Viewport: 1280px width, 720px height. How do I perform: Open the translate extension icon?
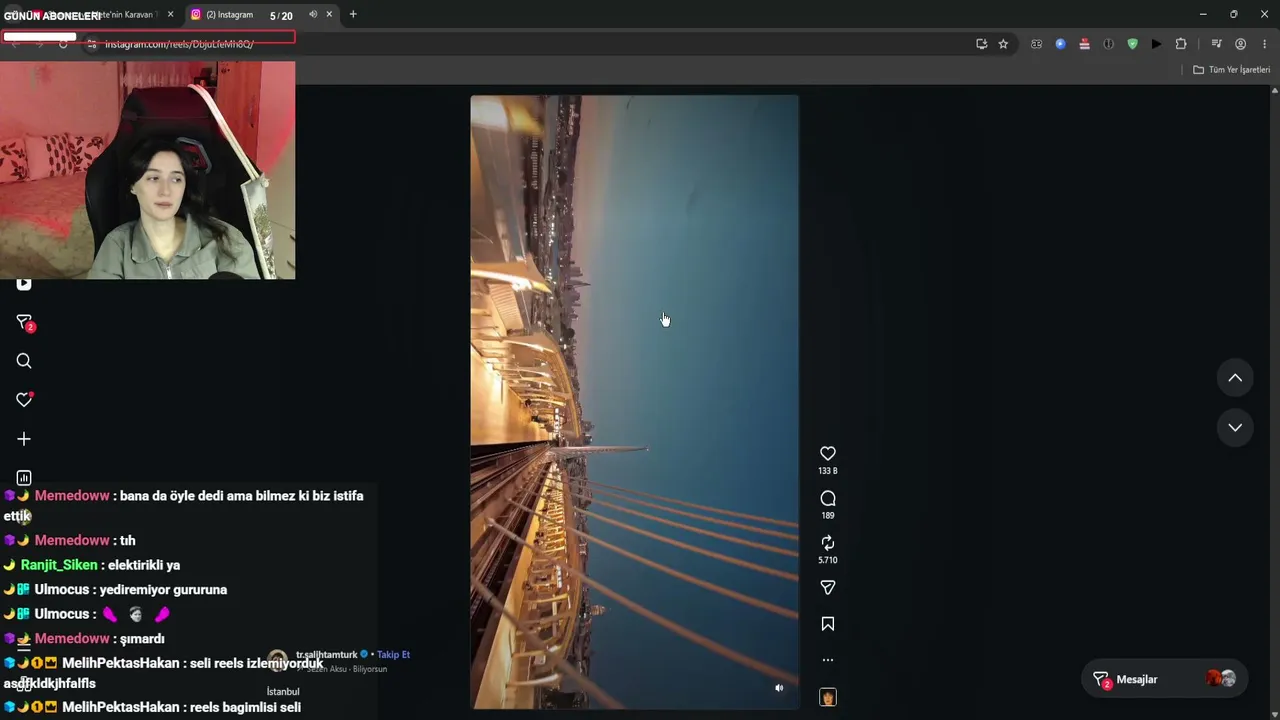click(x=1036, y=44)
